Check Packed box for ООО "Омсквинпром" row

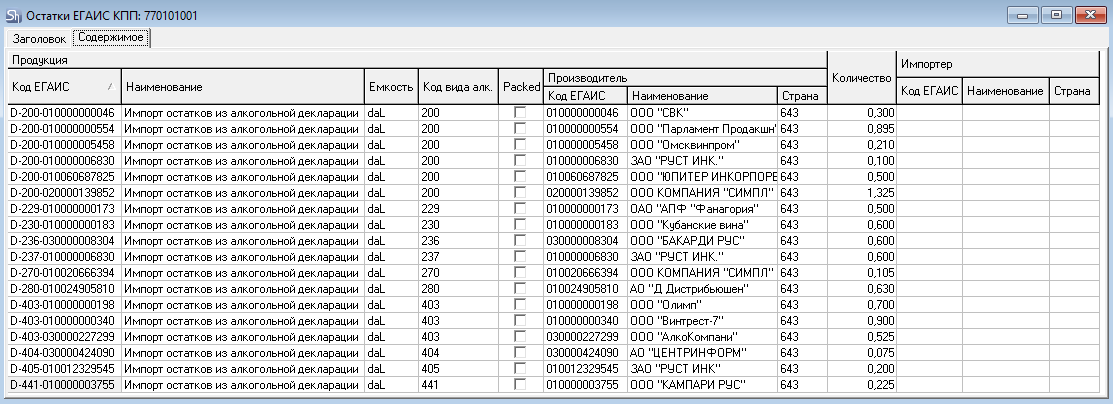click(x=520, y=145)
